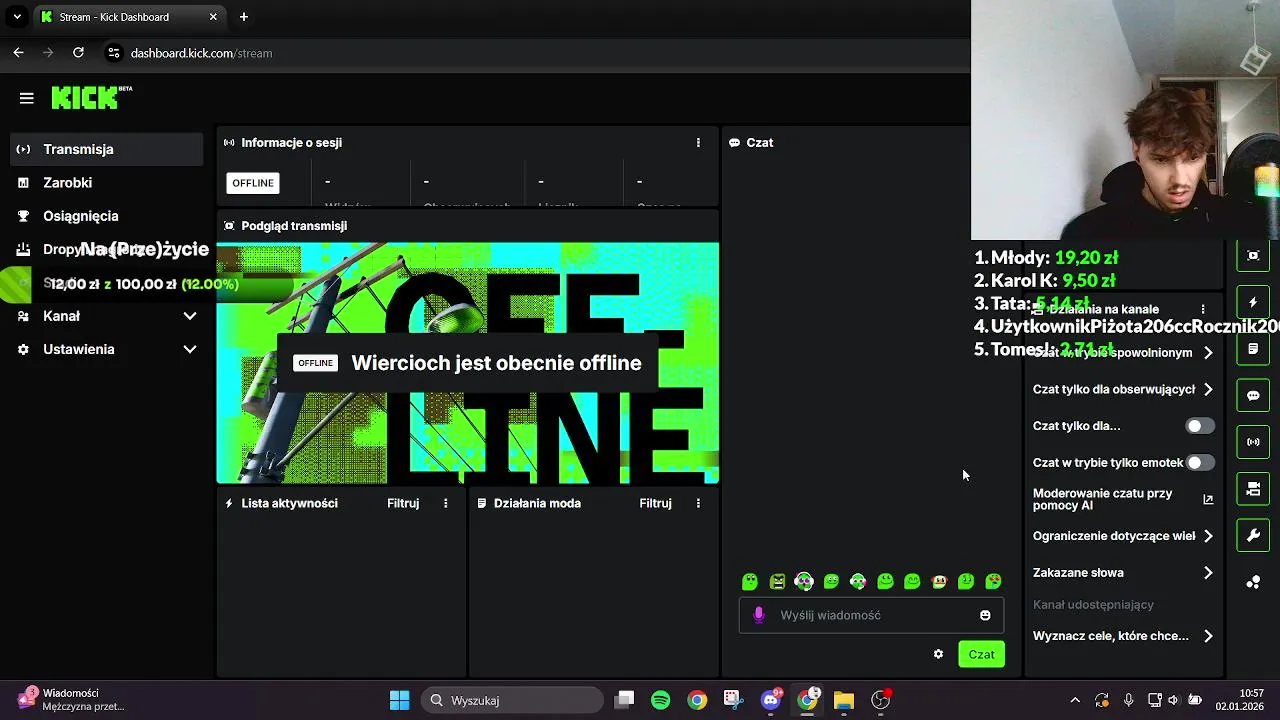
Task: Click '2. Karol K: 9,50 zł' leaderboard entry
Action: click(1045, 281)
